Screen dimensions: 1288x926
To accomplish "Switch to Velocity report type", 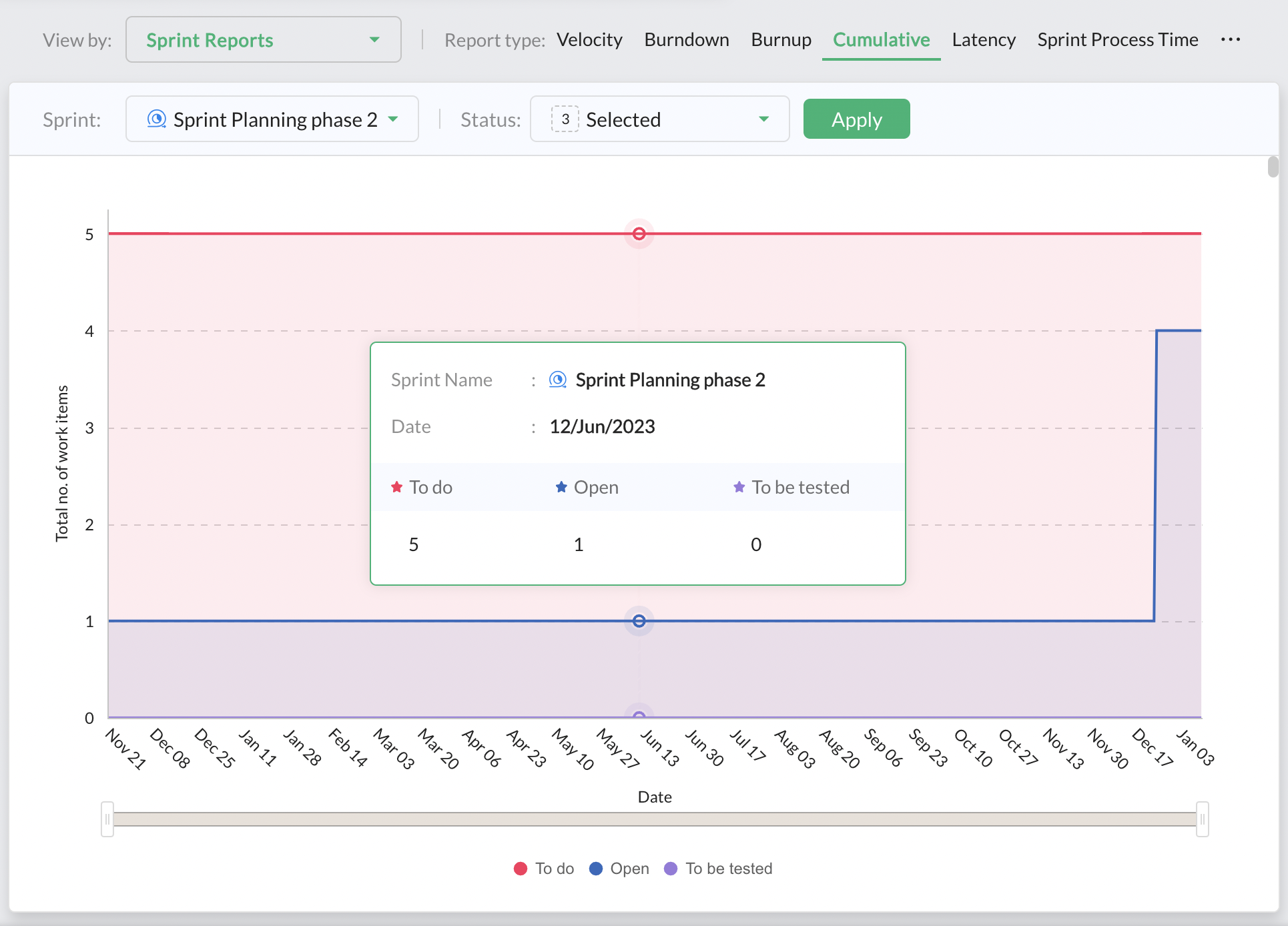I will [x=589, y=40].
